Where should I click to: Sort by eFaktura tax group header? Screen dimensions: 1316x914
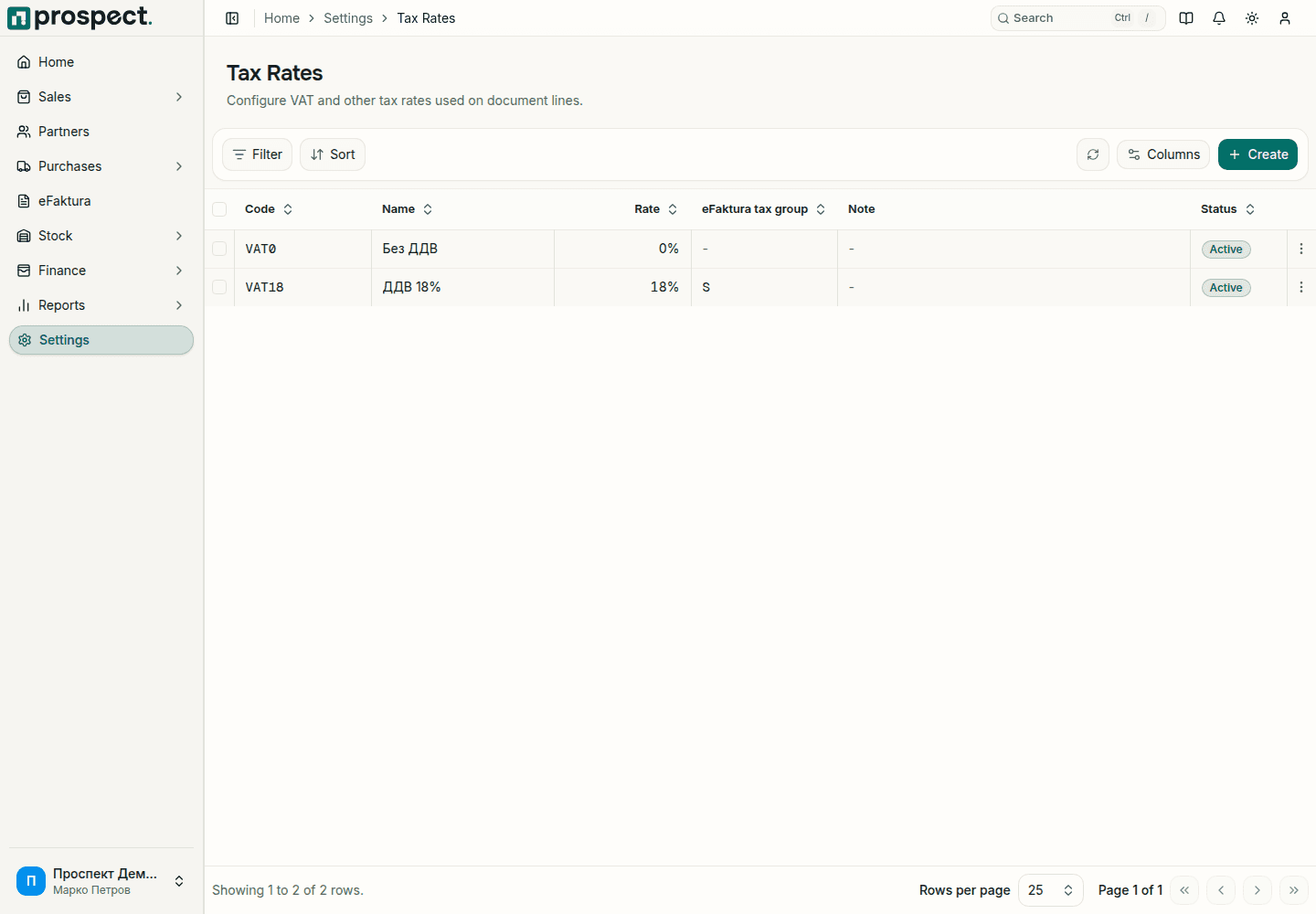764,209
